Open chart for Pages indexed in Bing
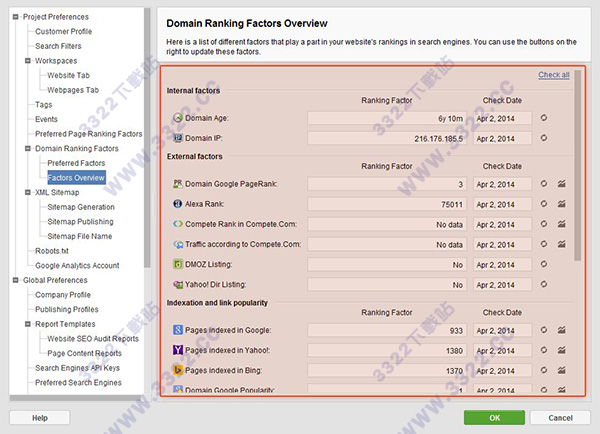 point(561,370)
